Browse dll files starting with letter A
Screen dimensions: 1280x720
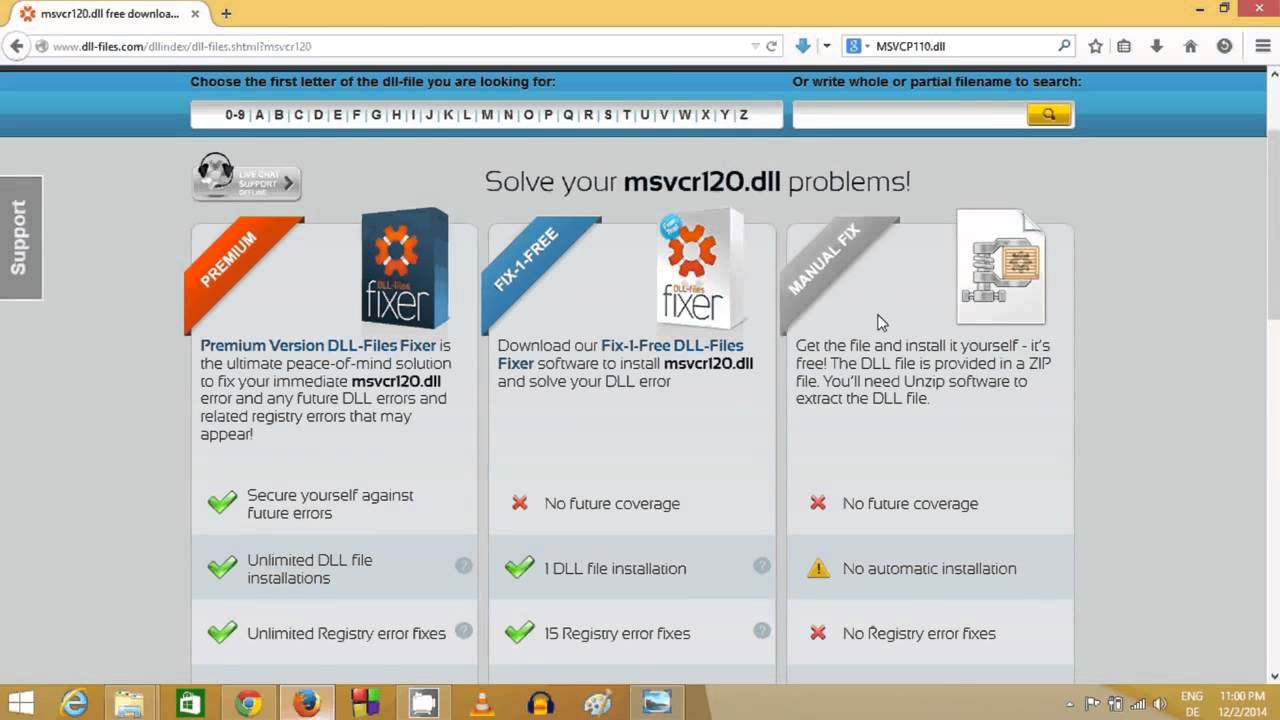(260, 115)
